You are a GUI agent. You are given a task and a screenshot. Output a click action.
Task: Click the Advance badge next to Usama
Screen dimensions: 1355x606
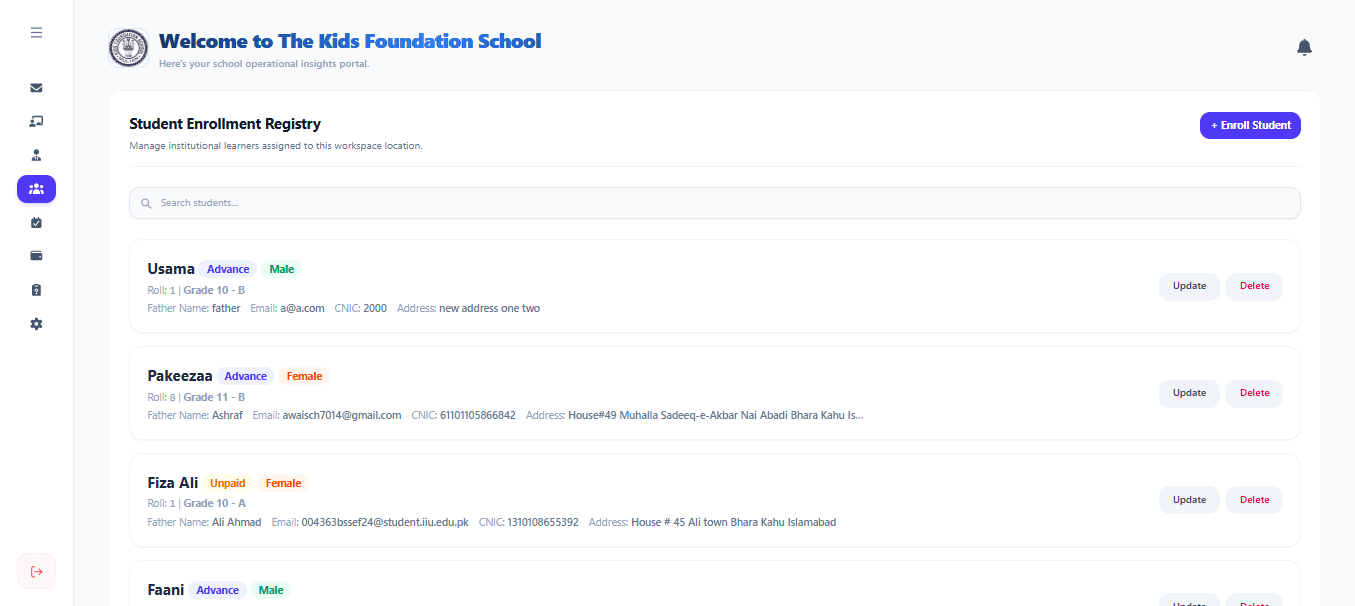(x=228, y=269)
